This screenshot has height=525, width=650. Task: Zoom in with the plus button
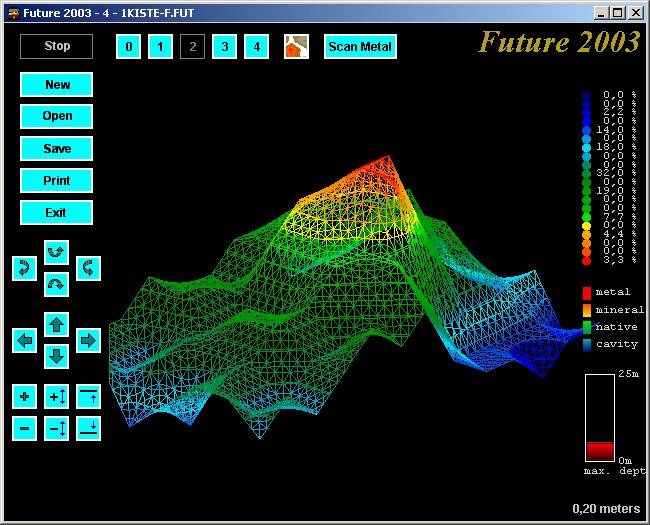point(24,396)
